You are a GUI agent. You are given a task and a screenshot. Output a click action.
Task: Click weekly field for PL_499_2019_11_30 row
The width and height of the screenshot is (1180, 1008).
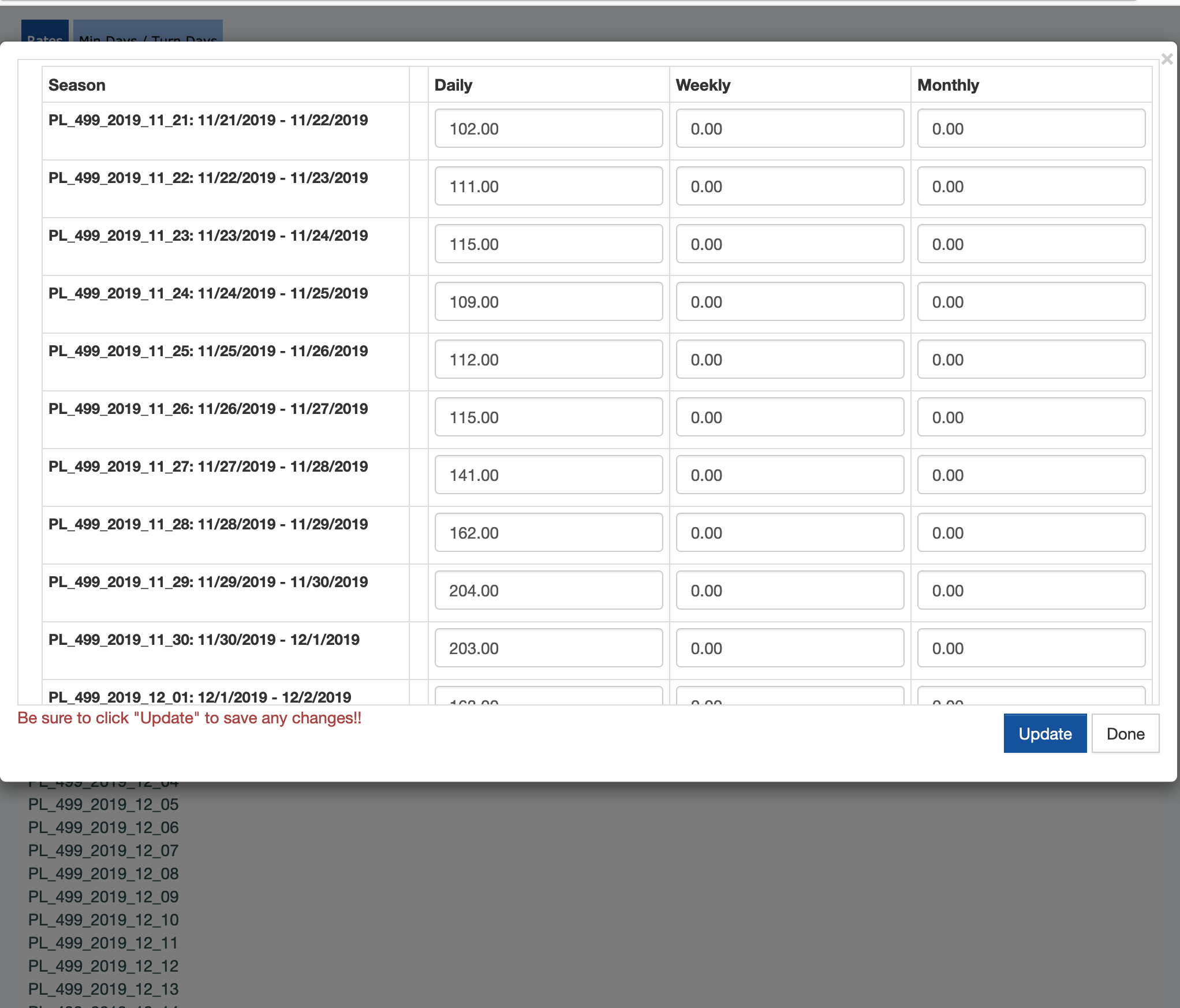tap(789, 648)
